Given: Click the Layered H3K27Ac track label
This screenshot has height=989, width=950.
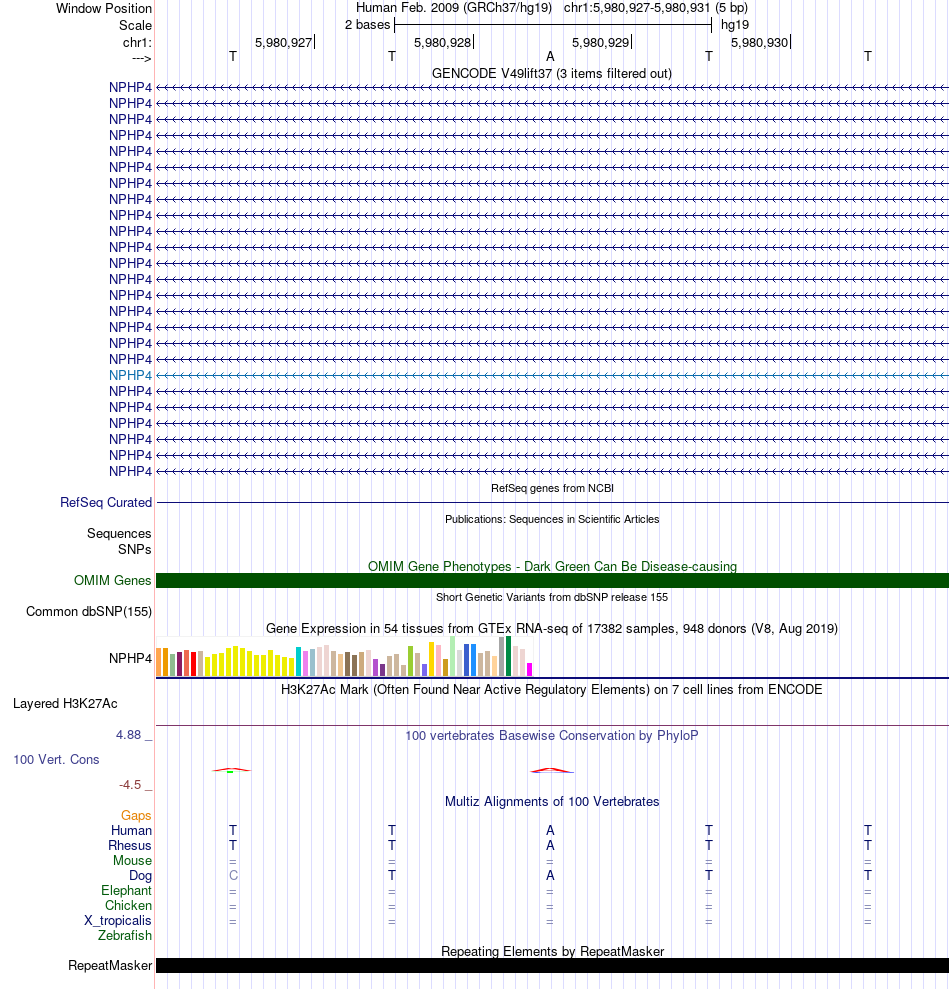Looking at the screenshot, I should point(65,704).
